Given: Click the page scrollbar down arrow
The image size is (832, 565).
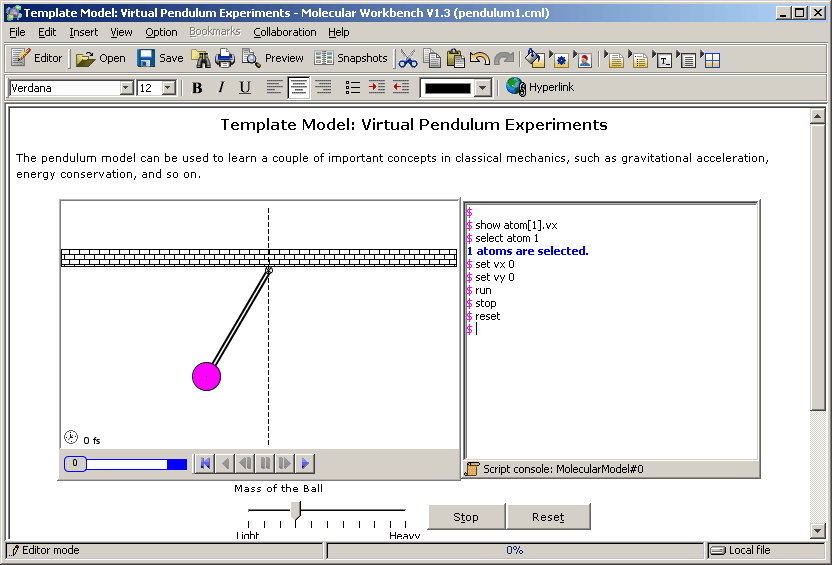Looking at the screenshot, I should [818, 531].
